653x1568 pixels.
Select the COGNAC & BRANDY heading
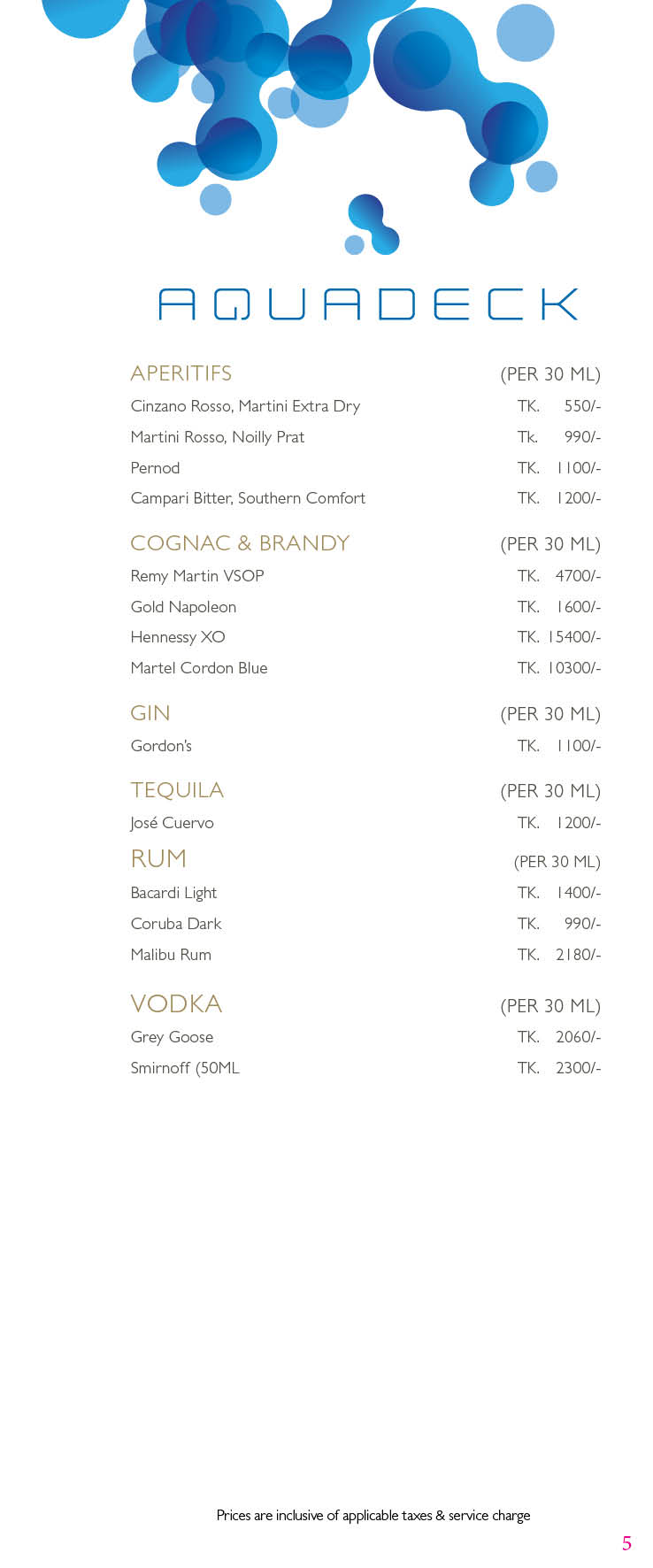(240, 543)
